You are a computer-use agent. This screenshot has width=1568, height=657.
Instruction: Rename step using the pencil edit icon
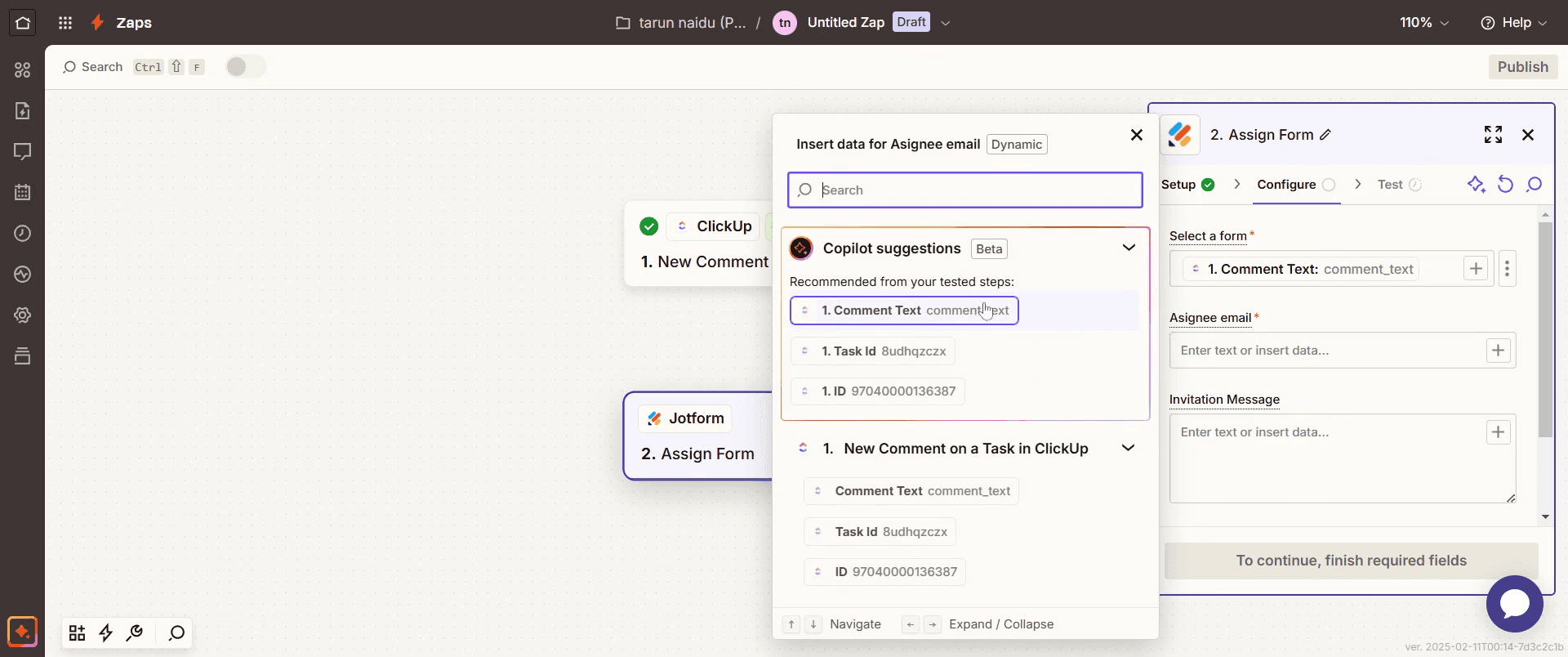(1325, 135)
